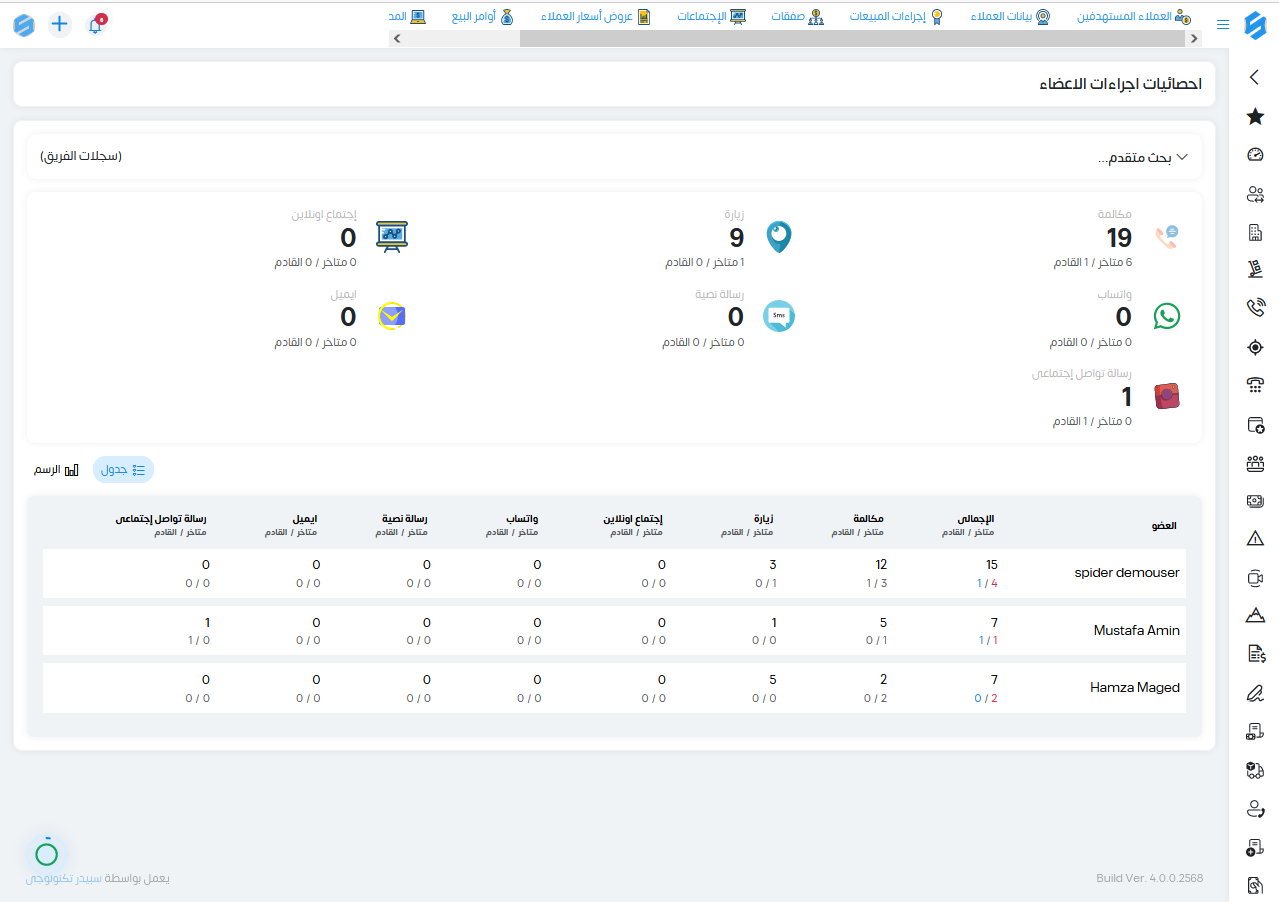Open the صفقات deals tab
1279x902 pixels.
click(x=797, y=17)
